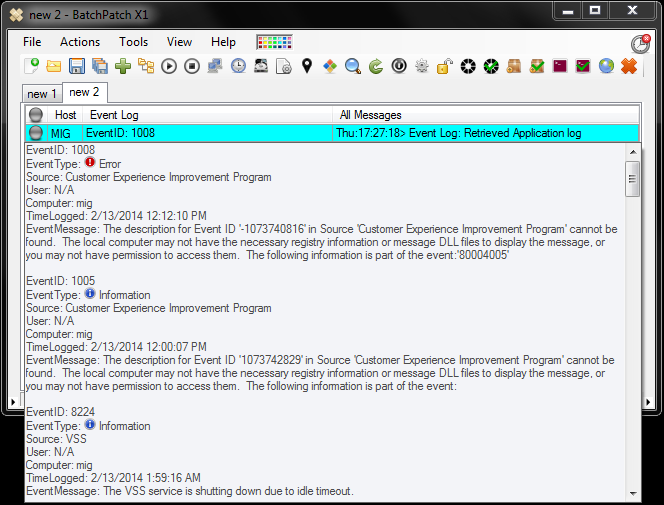Click the green circular refresh arrow icon
Viewport: 664px width, 505px height.
pyautogui.click(x=376, y=67)
